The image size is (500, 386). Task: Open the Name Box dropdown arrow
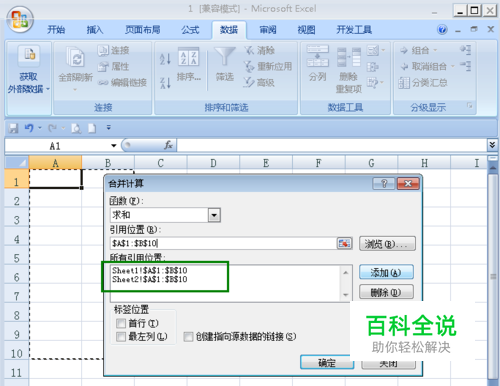pyautogui.click(x=114, y=146)
